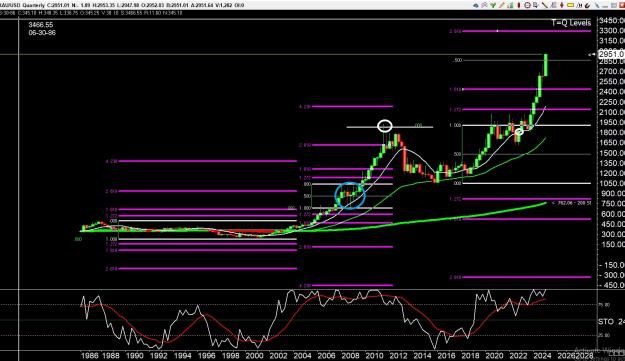Click the 3450.00 price axis label
Image resolution: width=625 pixels, height=361 pixels.
pyautogui.click(x=612, y=20)
